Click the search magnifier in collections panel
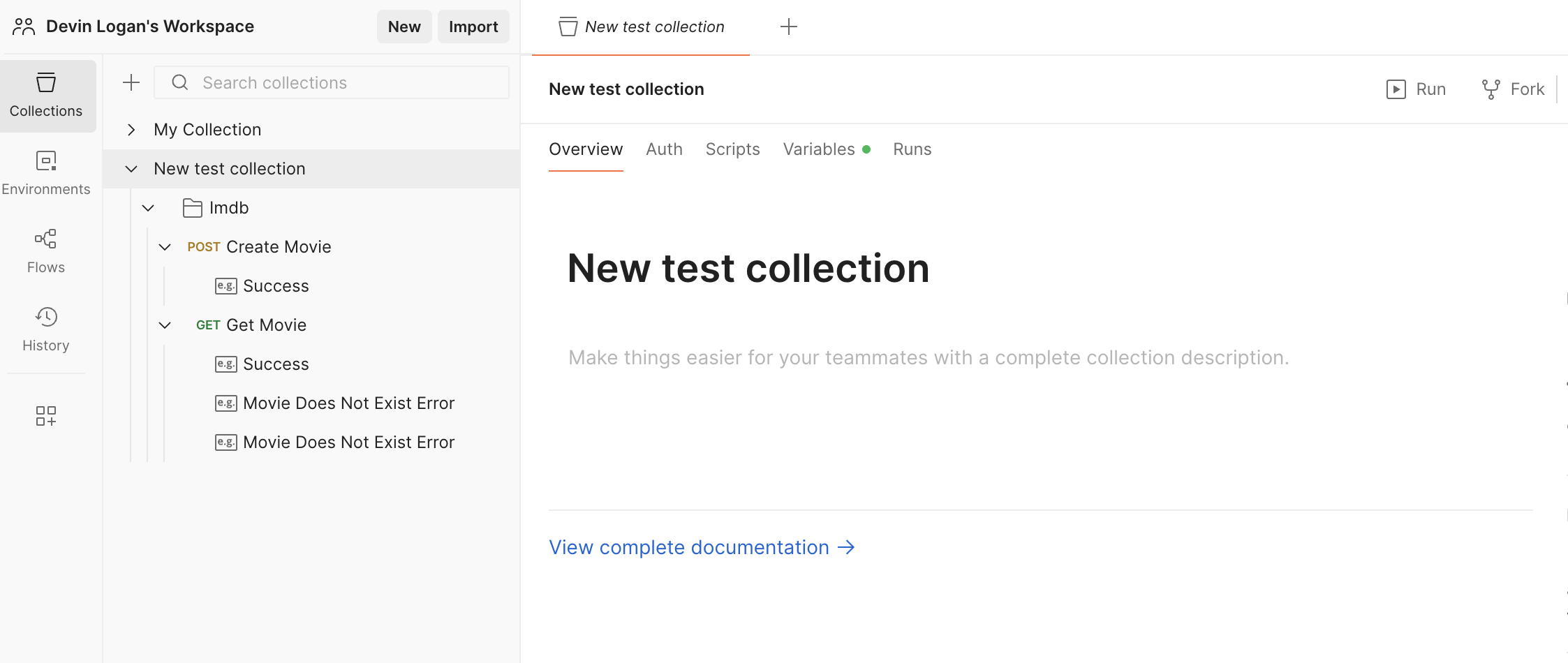1568x663 pixels. tap(180, 82)
